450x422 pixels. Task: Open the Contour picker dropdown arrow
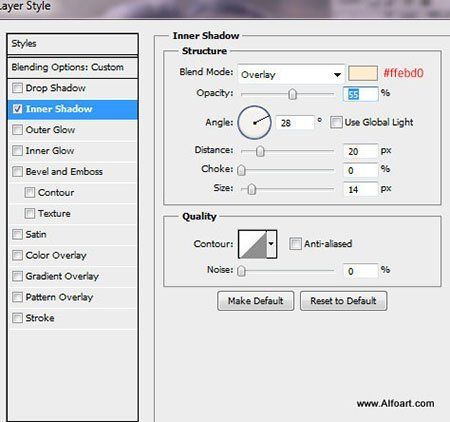tap(272, 244)
